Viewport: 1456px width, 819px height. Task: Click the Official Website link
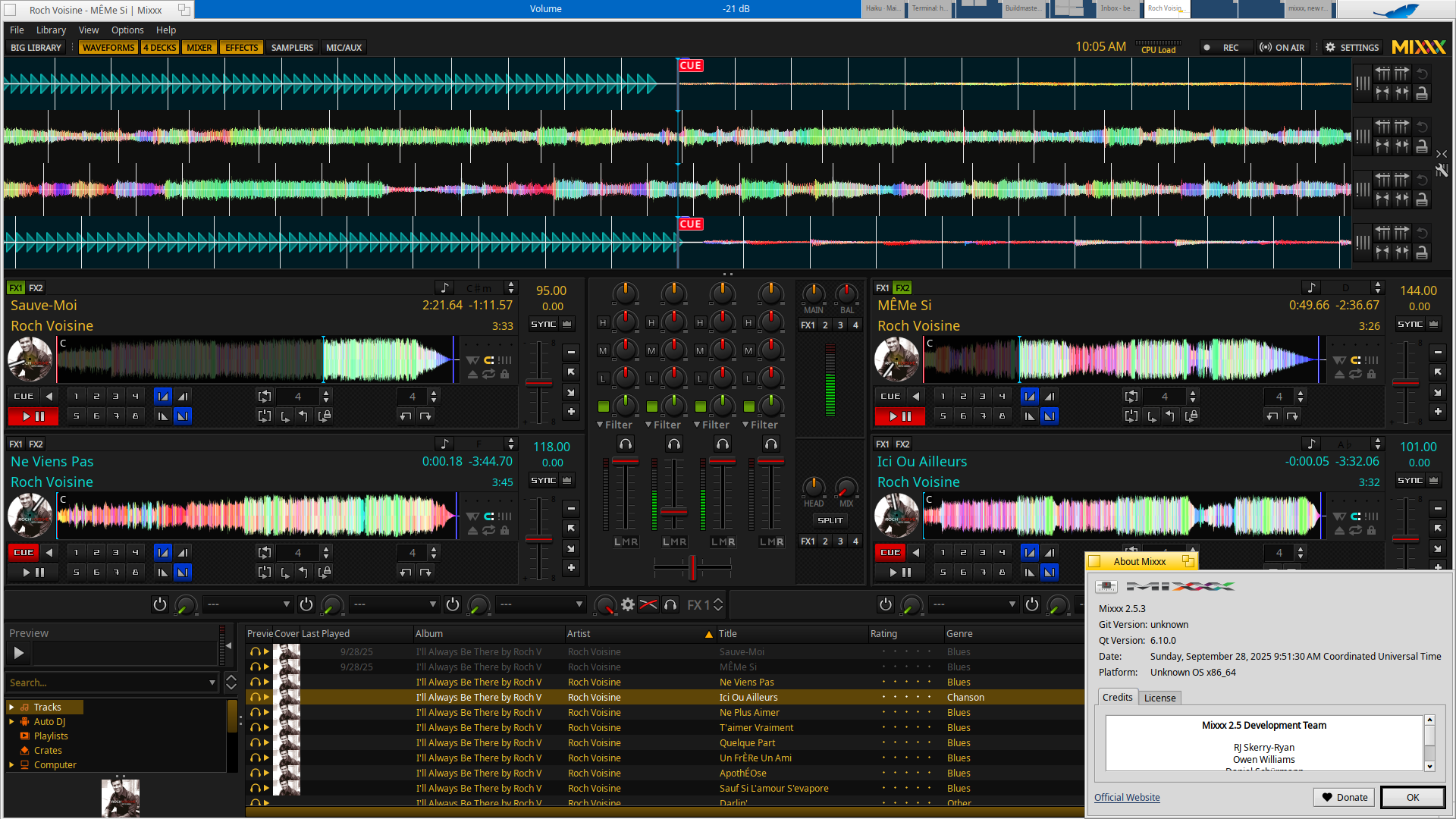1126,798
